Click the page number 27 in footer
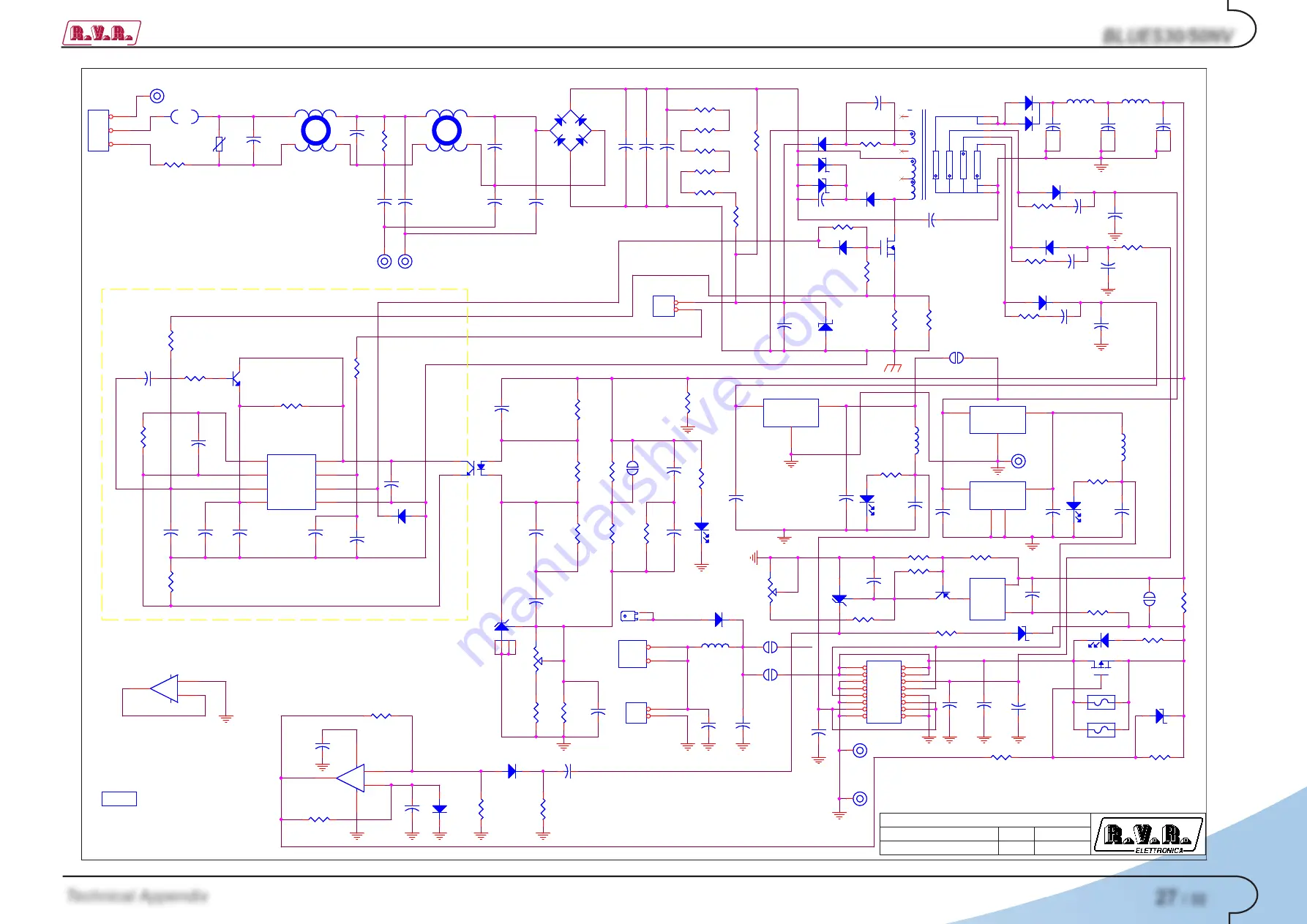 coord(1166,897)
